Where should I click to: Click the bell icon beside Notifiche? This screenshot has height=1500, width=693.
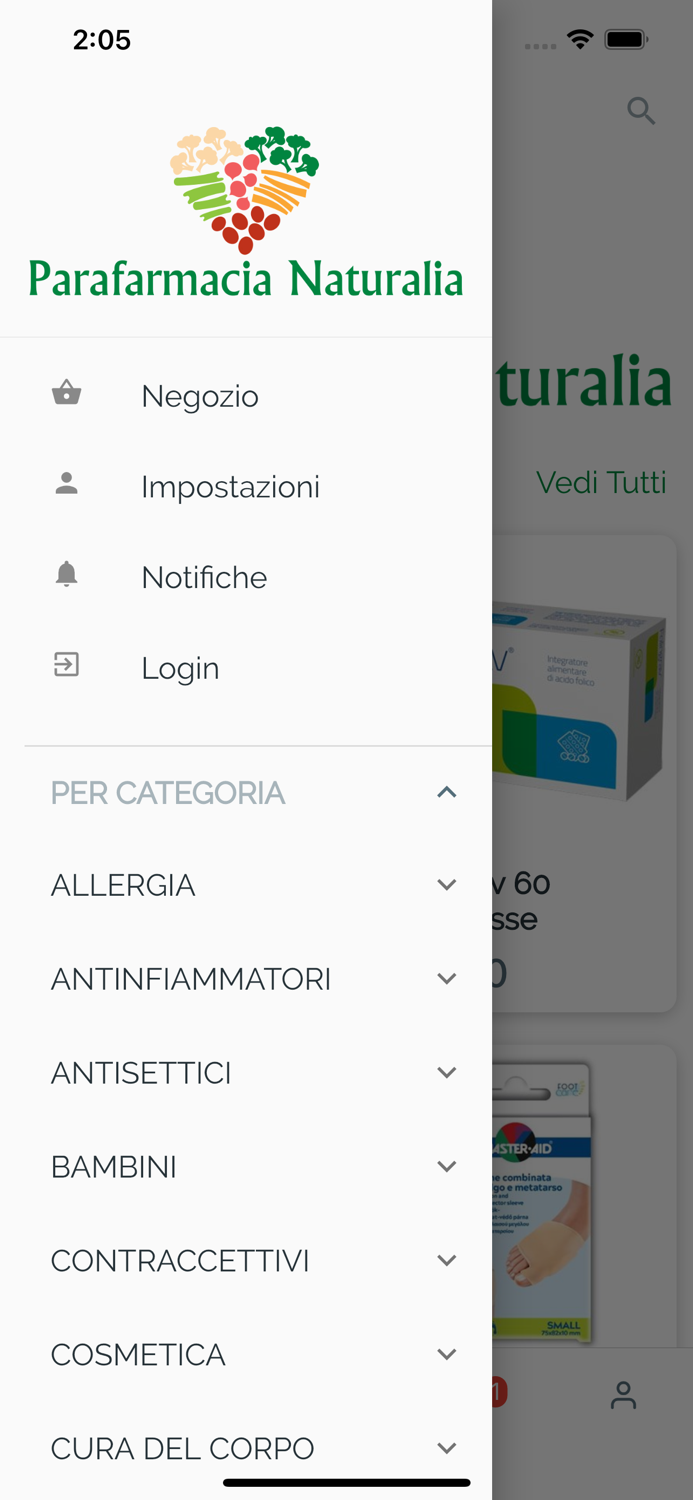pyautogui.click(x=66, y=574)
